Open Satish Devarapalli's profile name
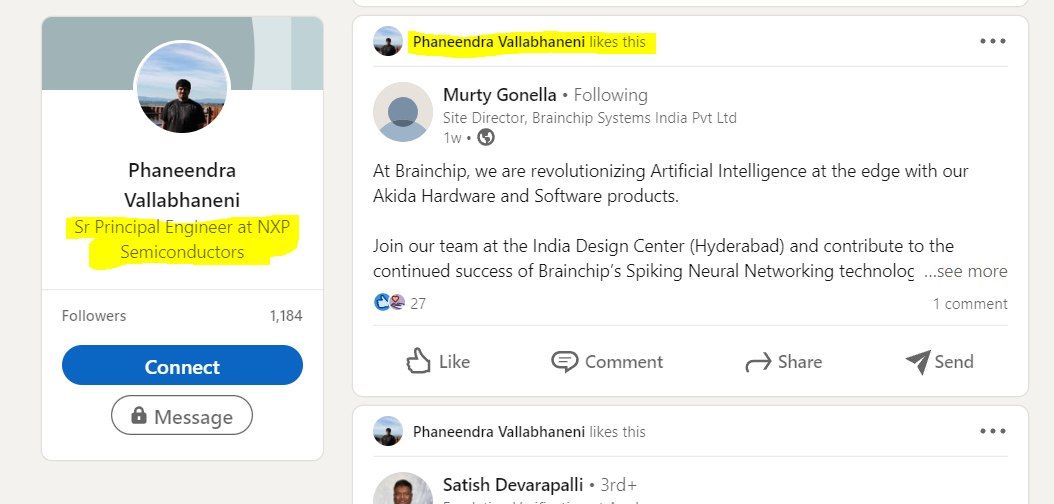Image resolution: width=1054 pixels, height=504 pixels. tap(515, 485)
